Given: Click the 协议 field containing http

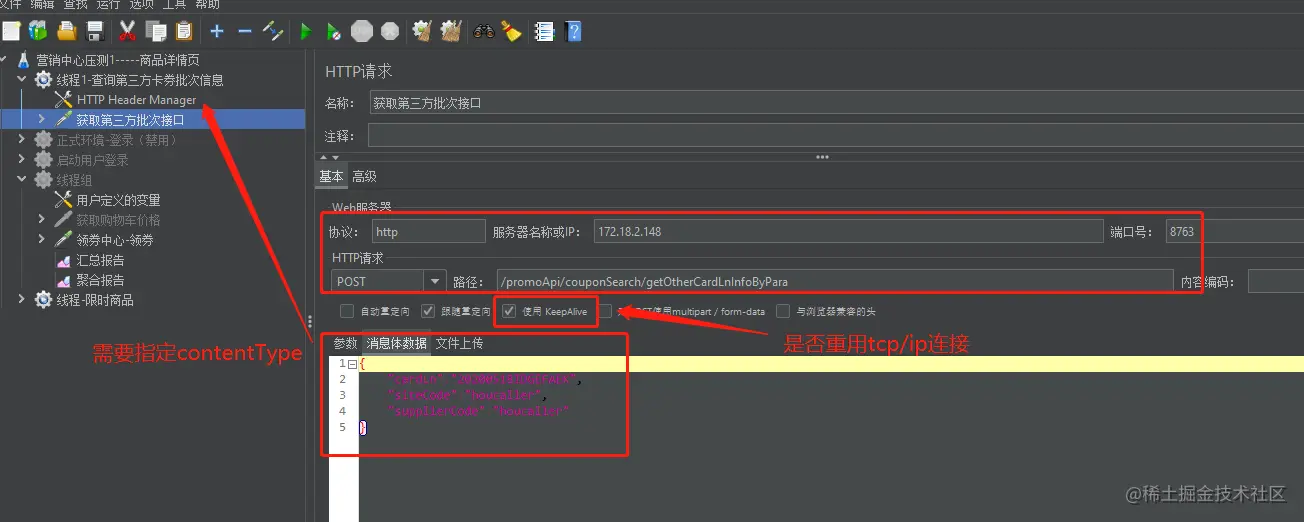Looking at the screenshot, I should coord(428,231).
